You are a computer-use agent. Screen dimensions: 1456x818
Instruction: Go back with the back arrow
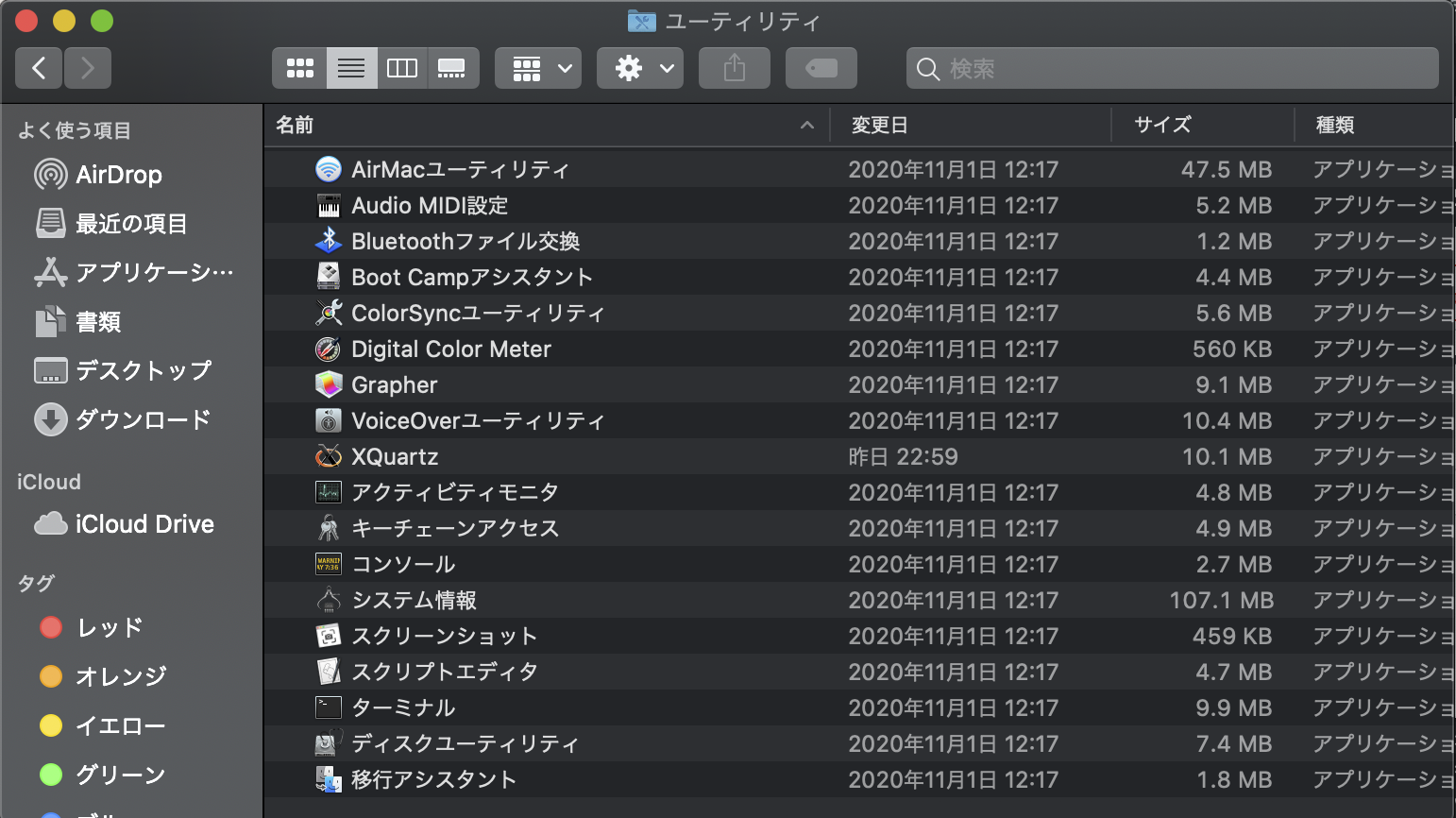(x=39, y=68)
